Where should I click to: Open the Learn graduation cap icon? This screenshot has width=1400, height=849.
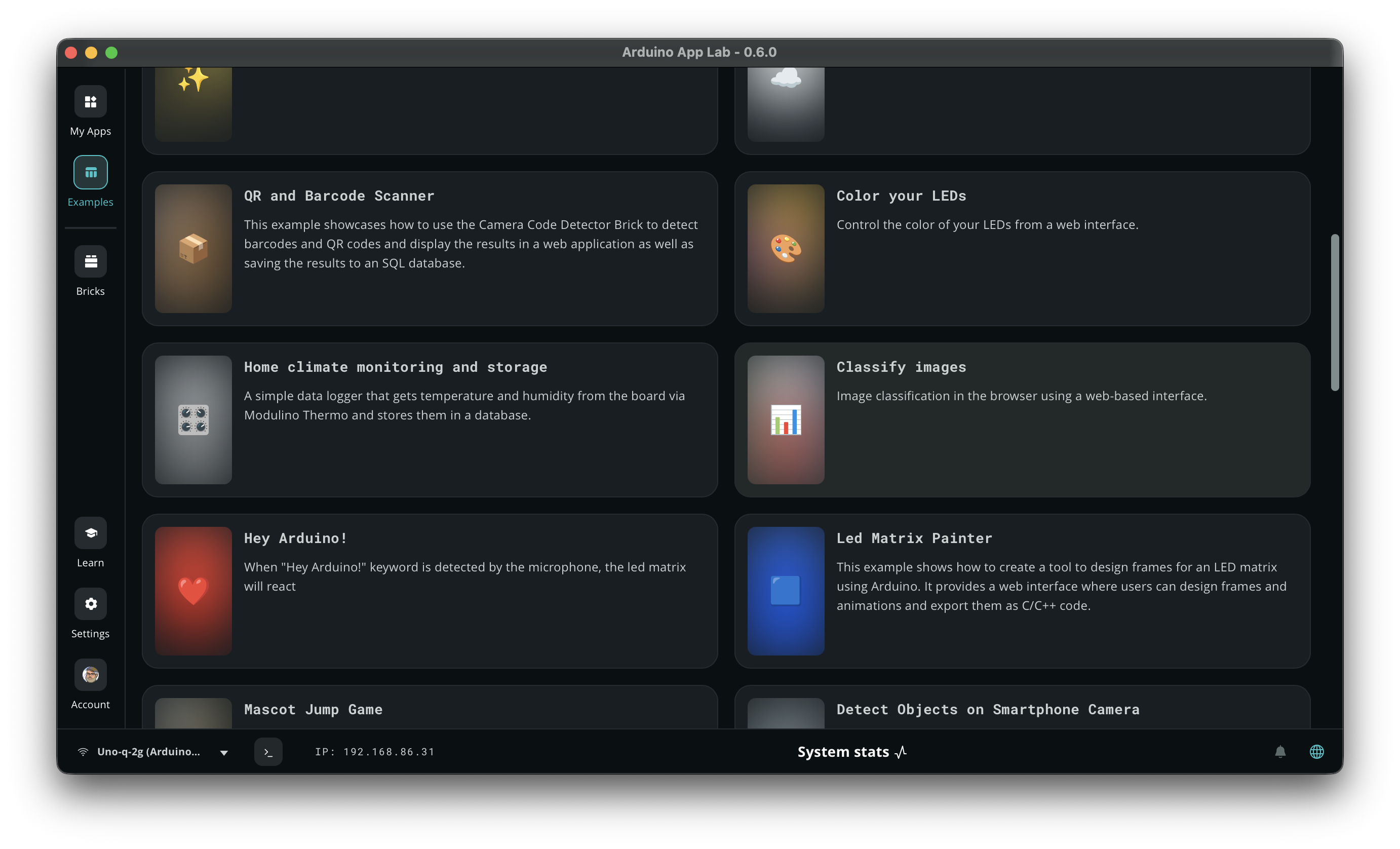(x=90, y=533)
